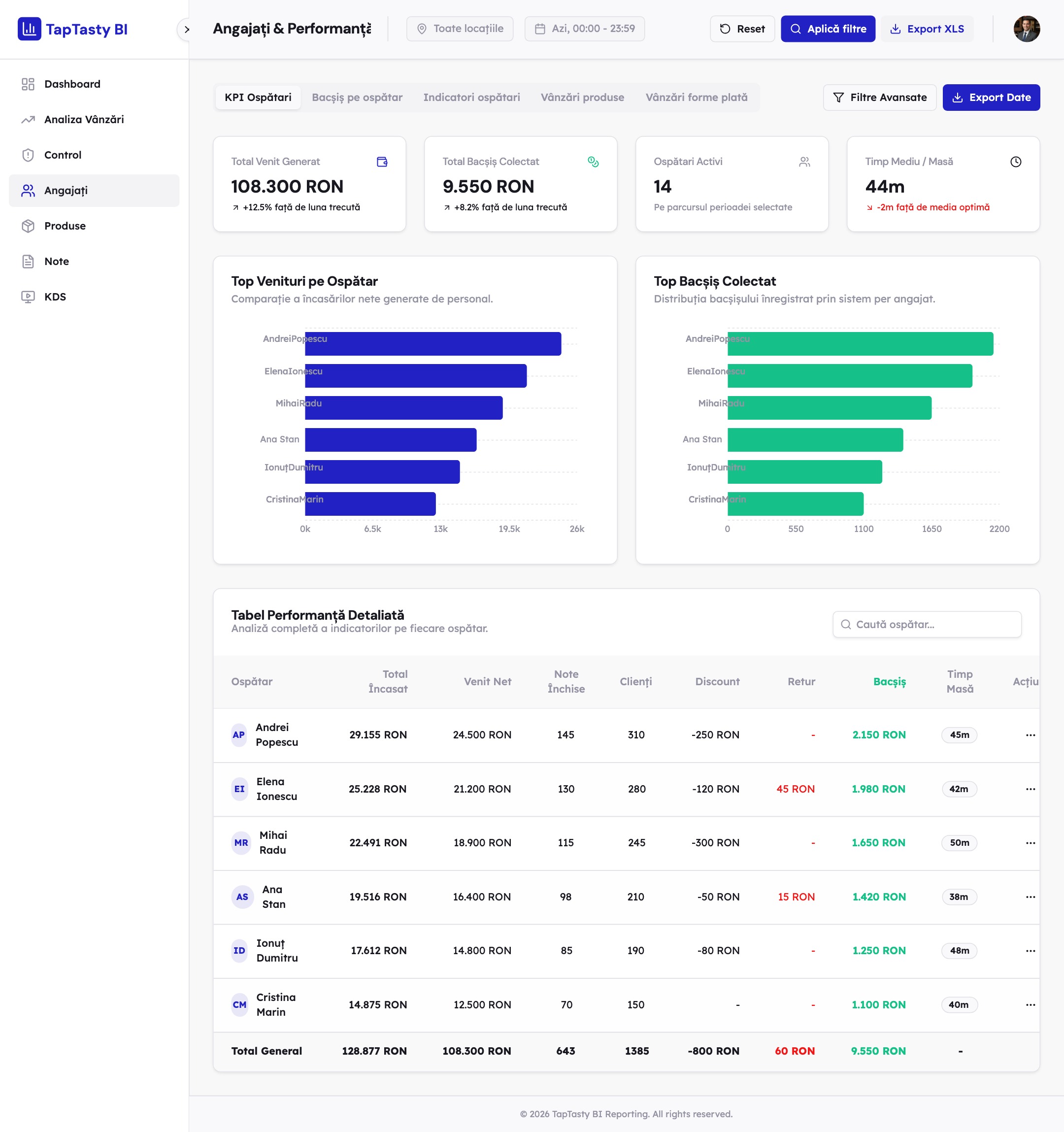Sort by the Discount column header
Screen dimensions: 1064x1132
click(717, 682)
